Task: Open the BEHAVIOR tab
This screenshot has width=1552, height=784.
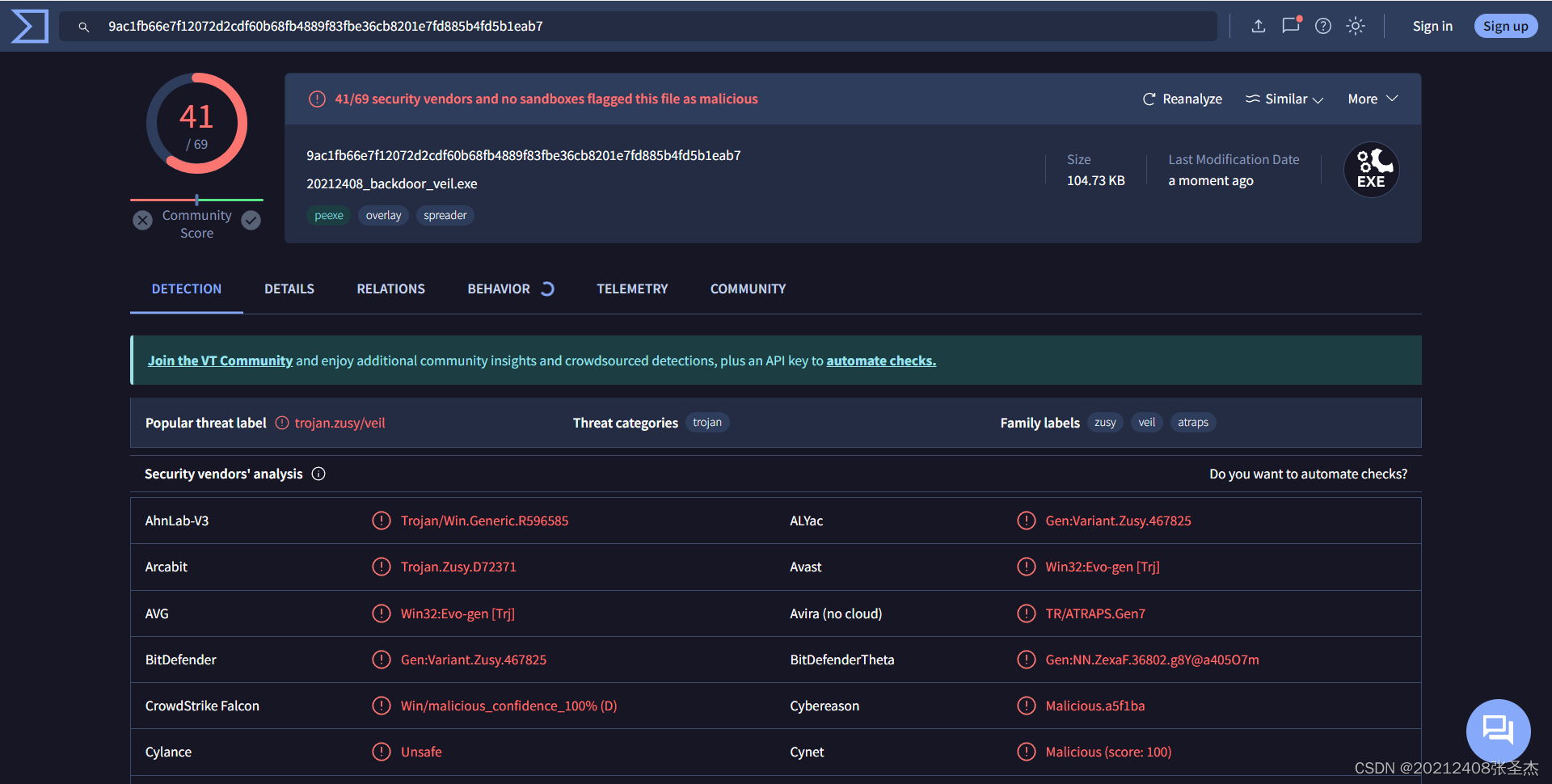Action: pos(511,289)
